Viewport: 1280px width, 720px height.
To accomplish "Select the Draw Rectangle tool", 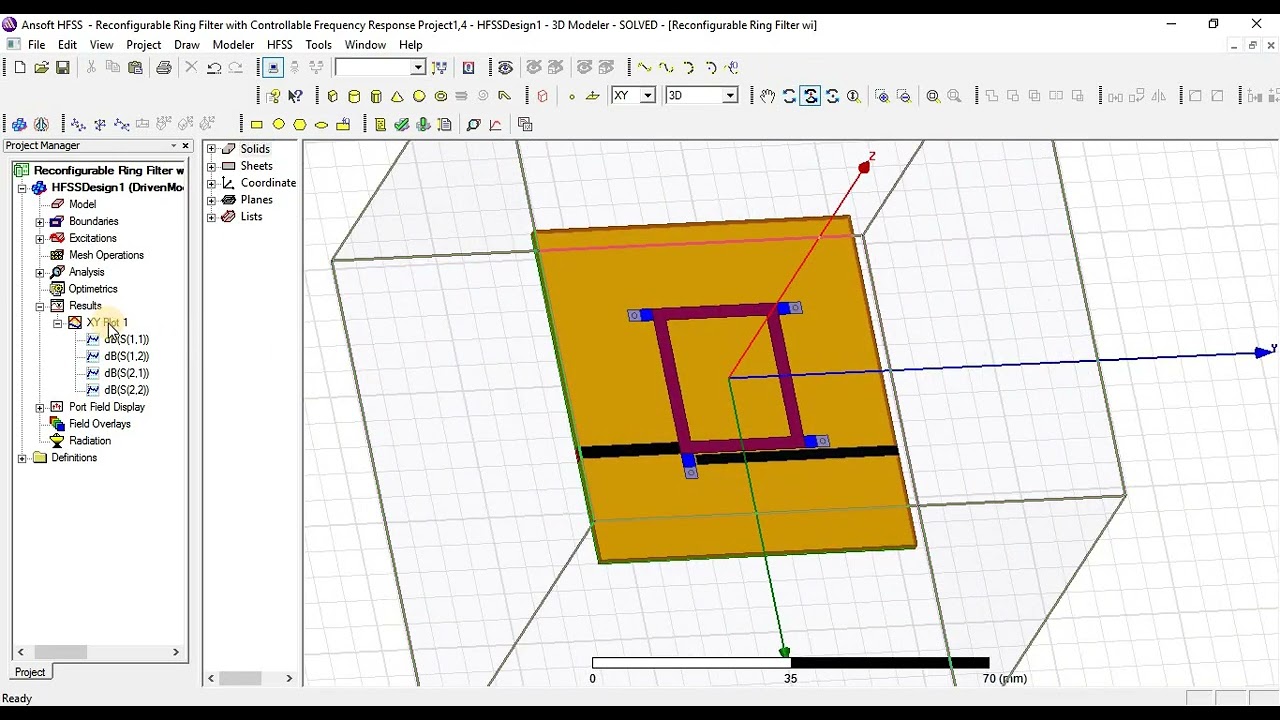I will [x=256, y=125].
